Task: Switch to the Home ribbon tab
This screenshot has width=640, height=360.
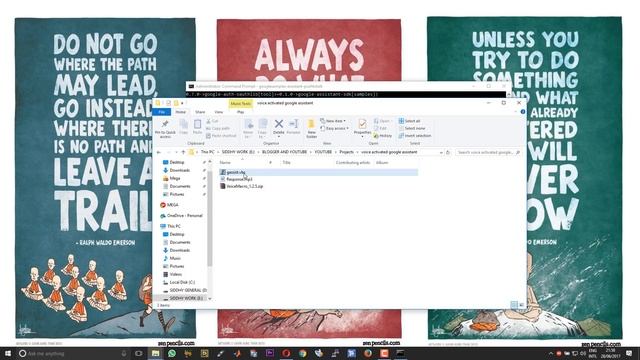Action: [180, 112]
